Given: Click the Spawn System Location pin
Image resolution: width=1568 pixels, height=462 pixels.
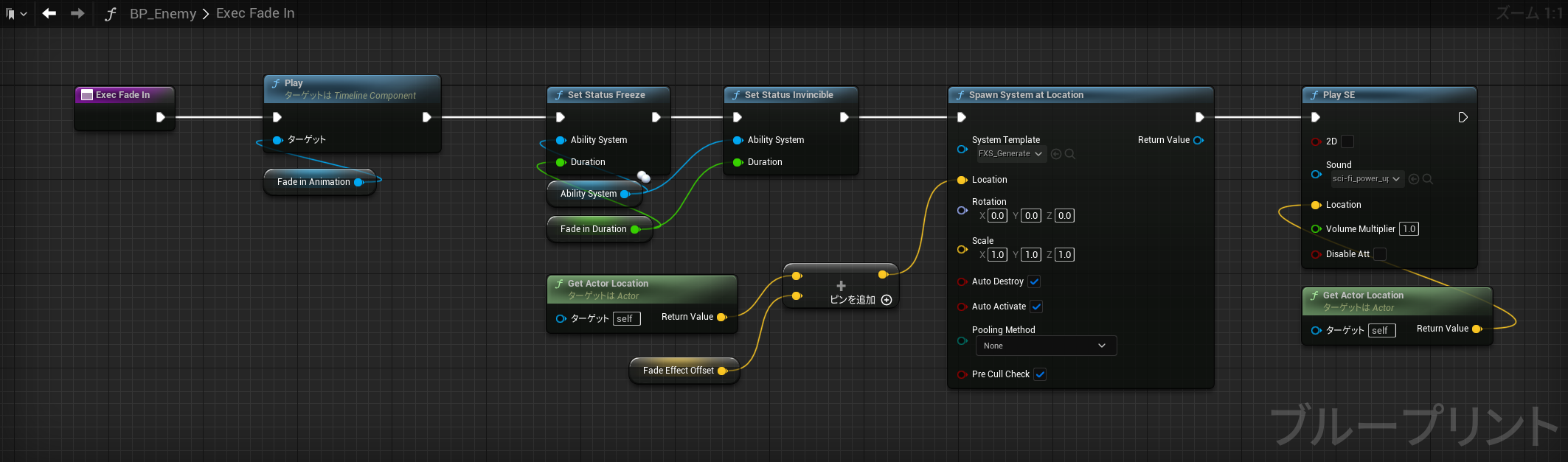Looking at the screenshot, I should tap(962, 180).
